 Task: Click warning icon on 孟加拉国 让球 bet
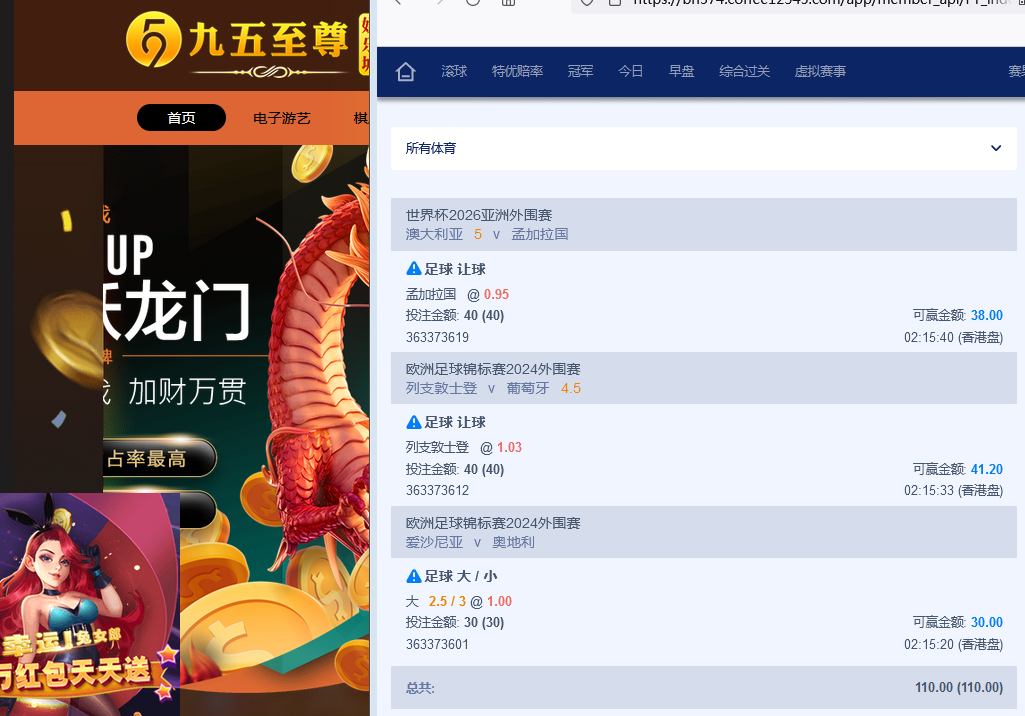(414, 269)
